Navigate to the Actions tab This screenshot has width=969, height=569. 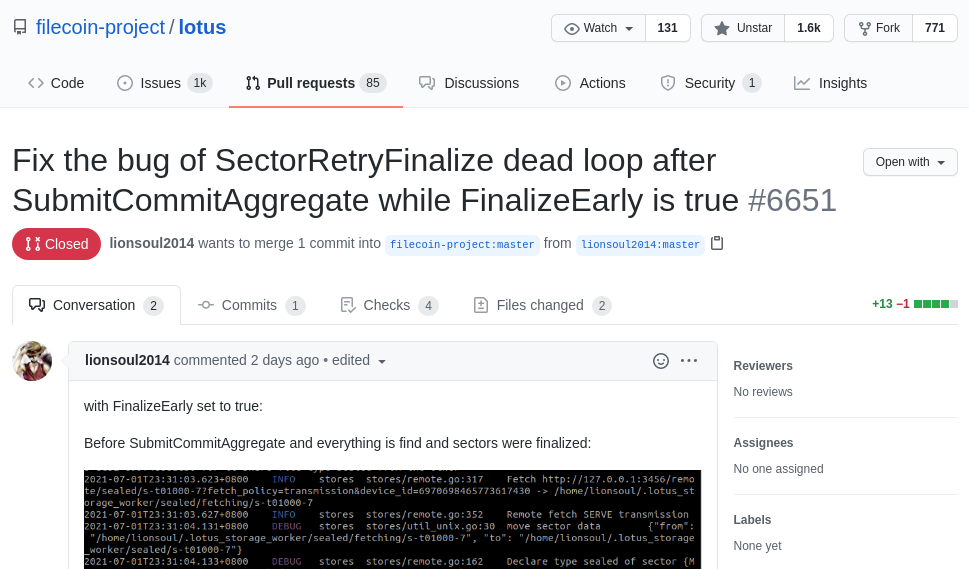tap(590, 83)
